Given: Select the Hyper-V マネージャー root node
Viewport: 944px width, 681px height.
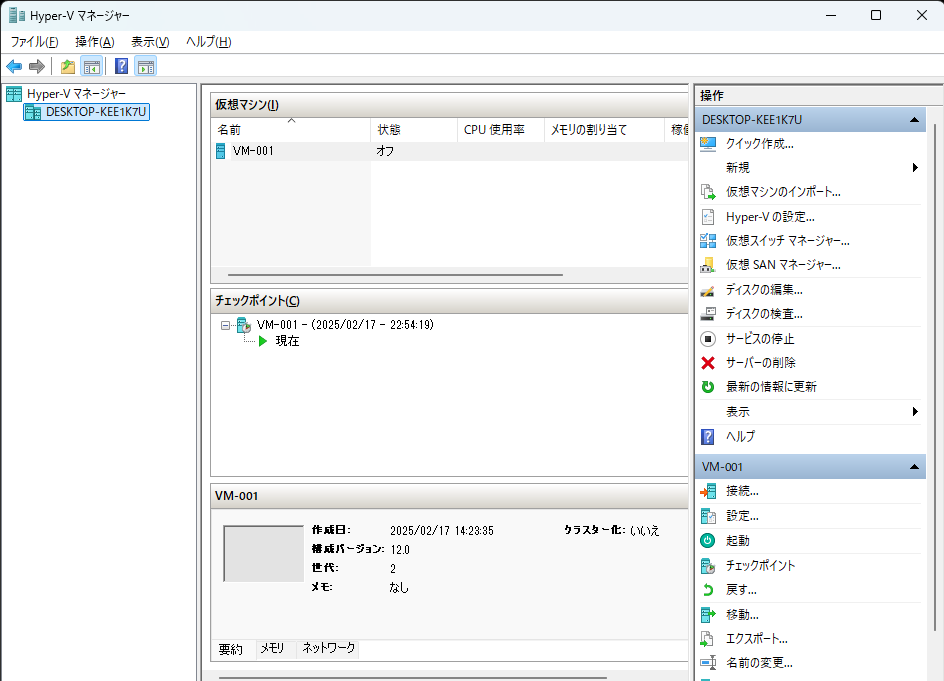Looking at the screenshot, I should tap(76, 94).
